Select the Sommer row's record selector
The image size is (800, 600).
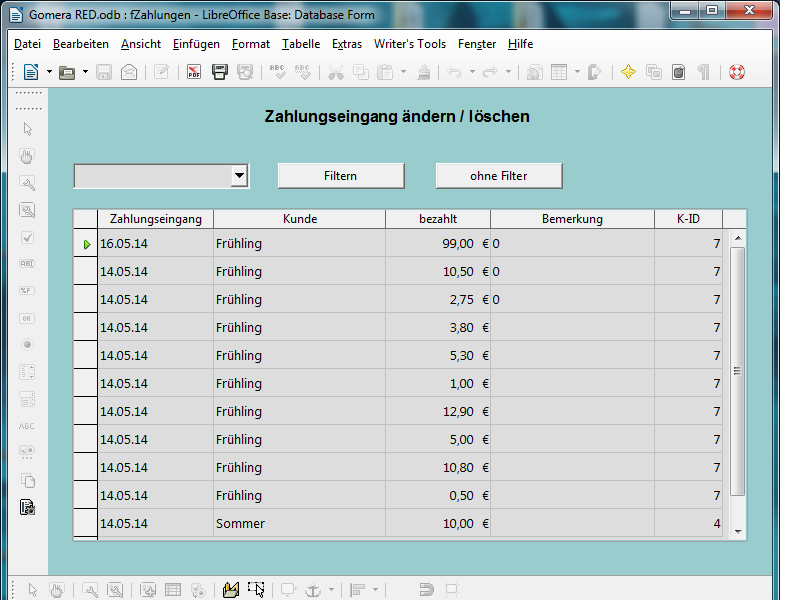coord(85,523)
